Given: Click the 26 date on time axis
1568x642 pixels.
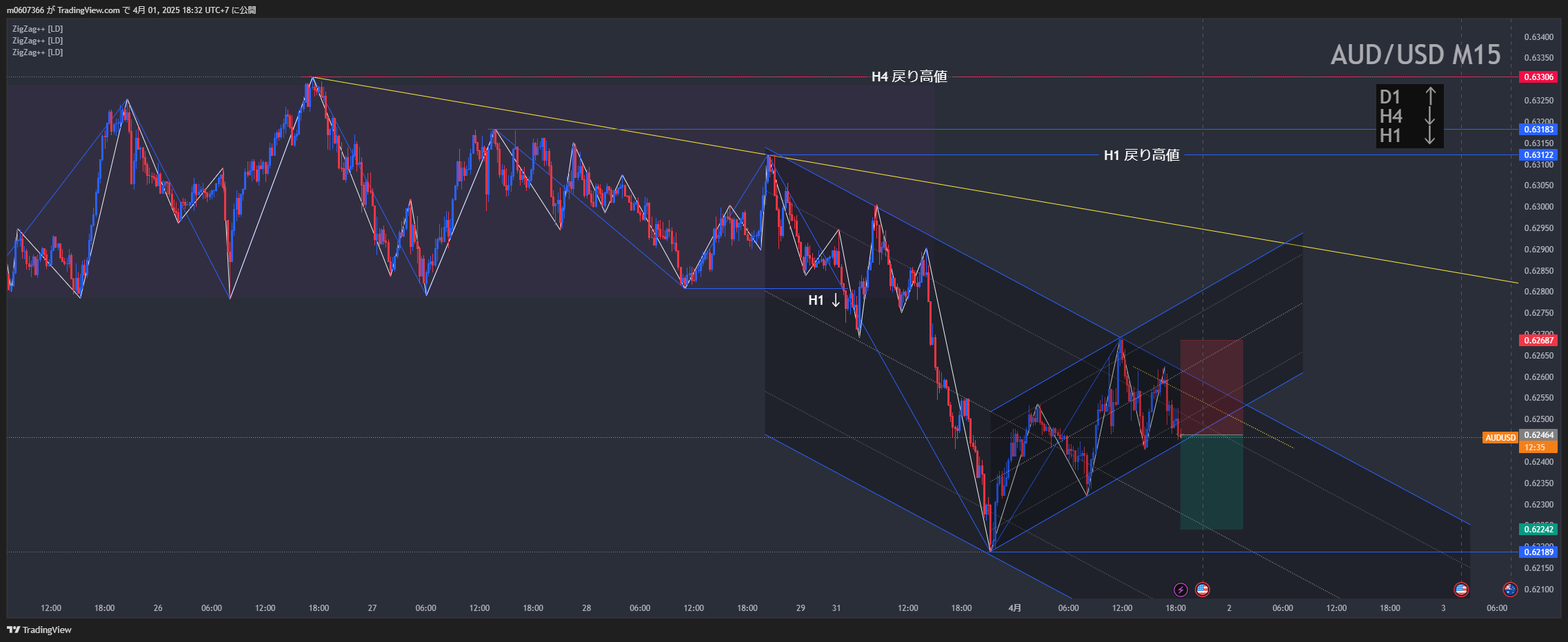Looking at the screenshot, I should coord(158,608).
